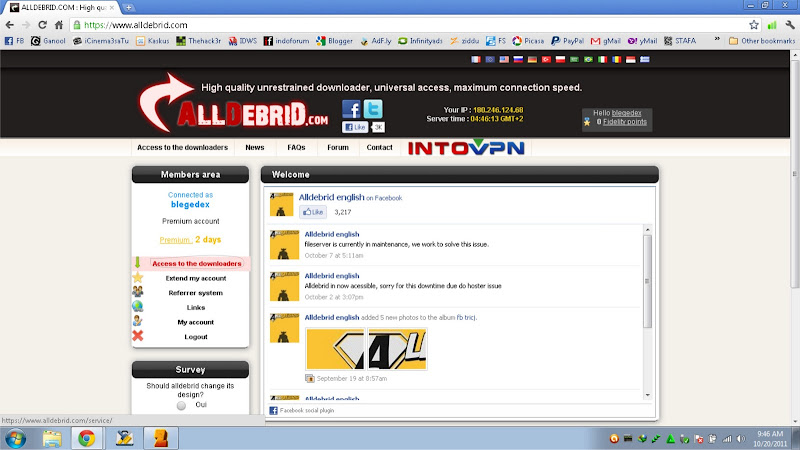
Task: Open Access to the downloaders nav menu
Action: (x=182, y=147)
